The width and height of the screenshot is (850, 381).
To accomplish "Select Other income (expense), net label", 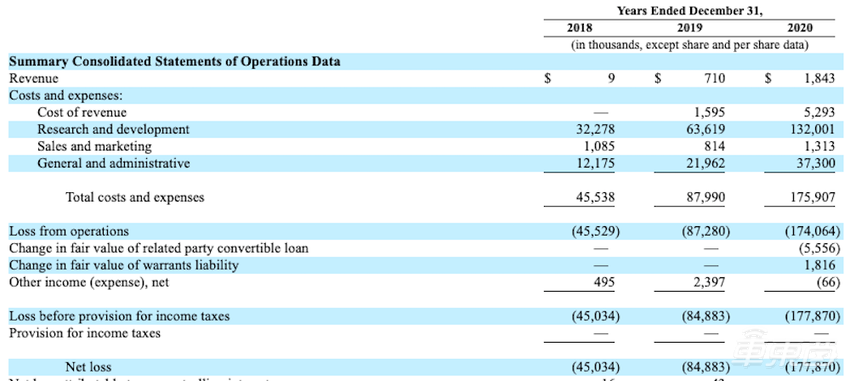I will pyautogui.click(x=89, y=282).
